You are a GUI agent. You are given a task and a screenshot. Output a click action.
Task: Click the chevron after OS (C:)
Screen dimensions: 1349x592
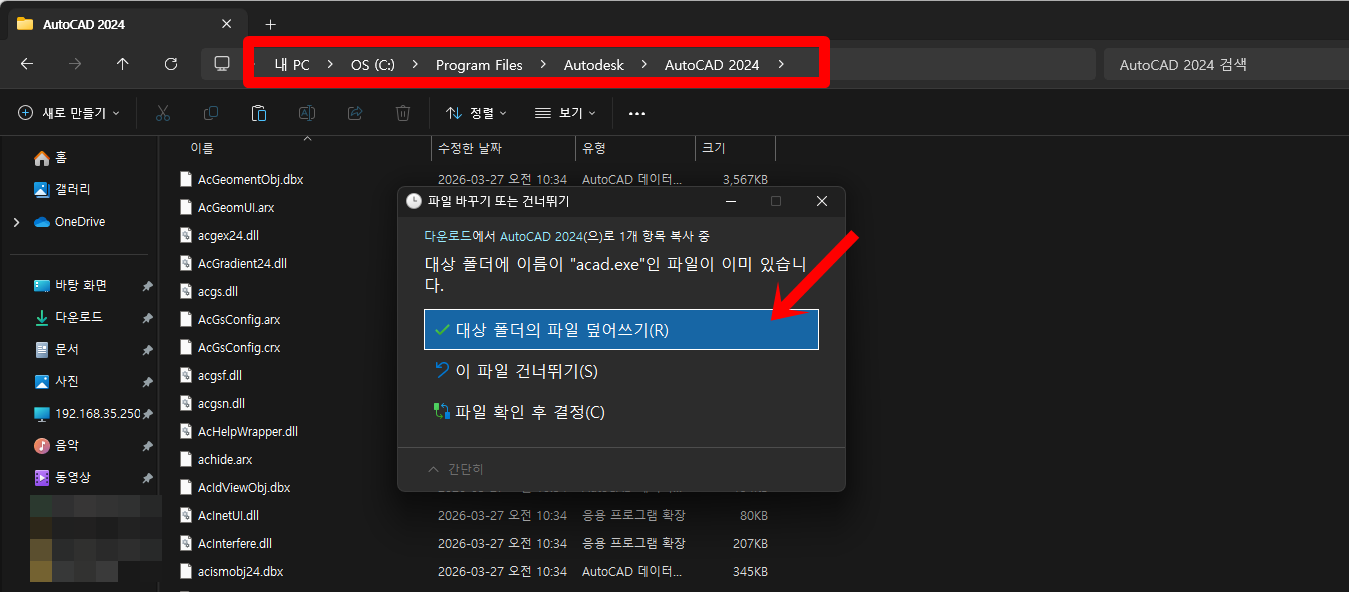pos(415,64)
